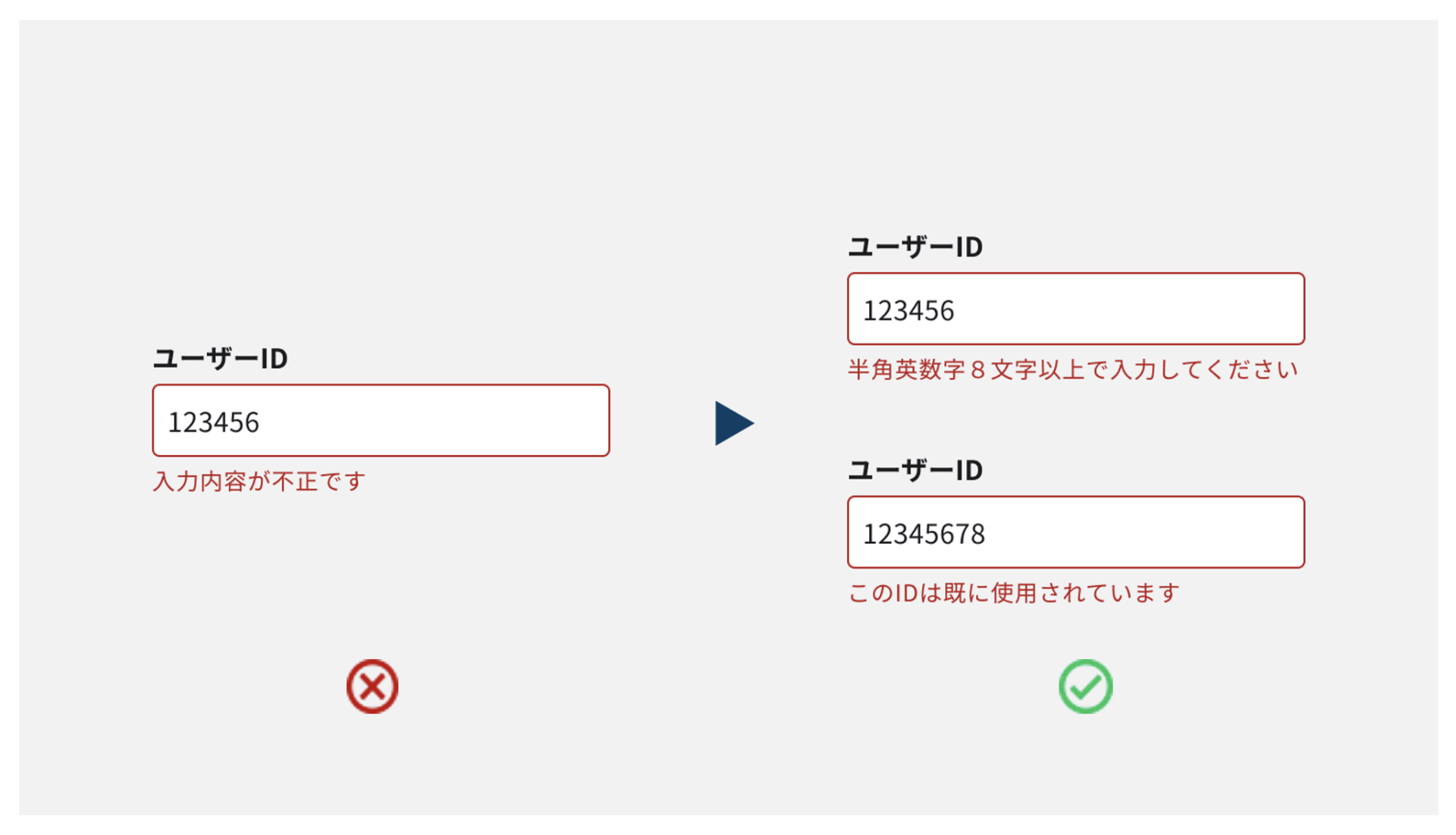Click the "このIDは既に使用されています" error message
This screenshot has height=835, width=1456.
tap(1013, 593)
